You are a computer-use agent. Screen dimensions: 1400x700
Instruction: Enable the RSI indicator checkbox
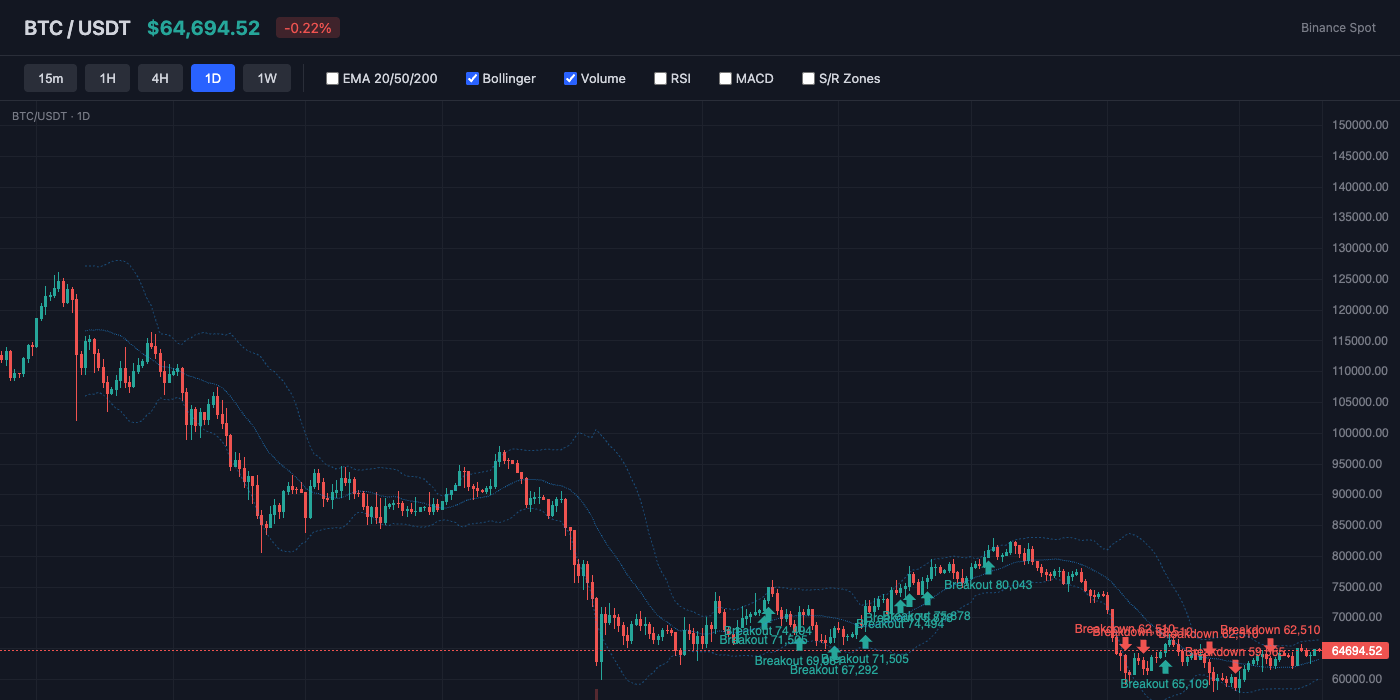(x=660, y=78)
